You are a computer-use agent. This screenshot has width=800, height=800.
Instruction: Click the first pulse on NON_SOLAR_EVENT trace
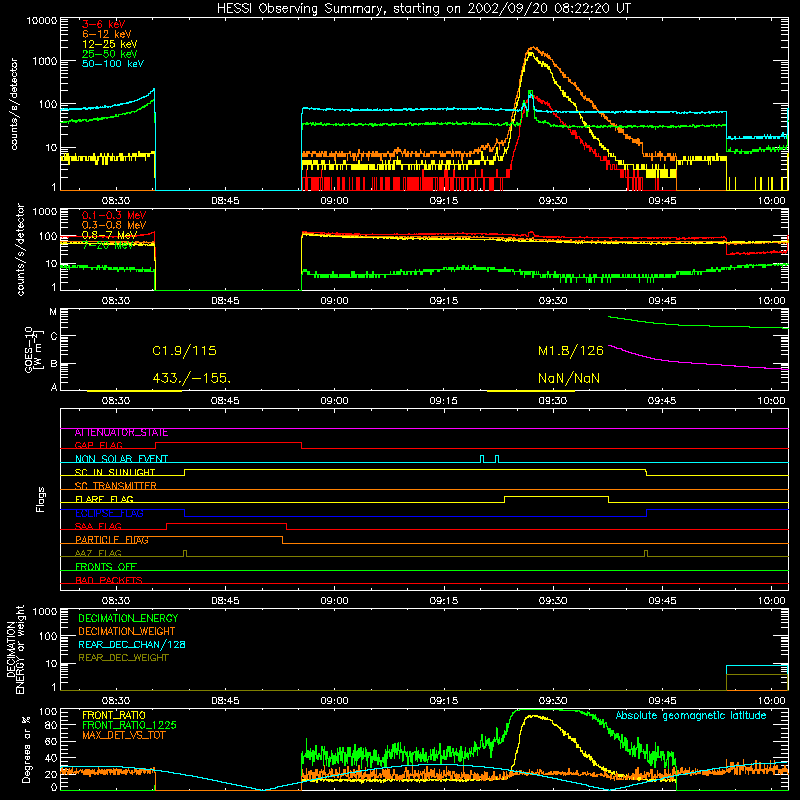point(482,459)
